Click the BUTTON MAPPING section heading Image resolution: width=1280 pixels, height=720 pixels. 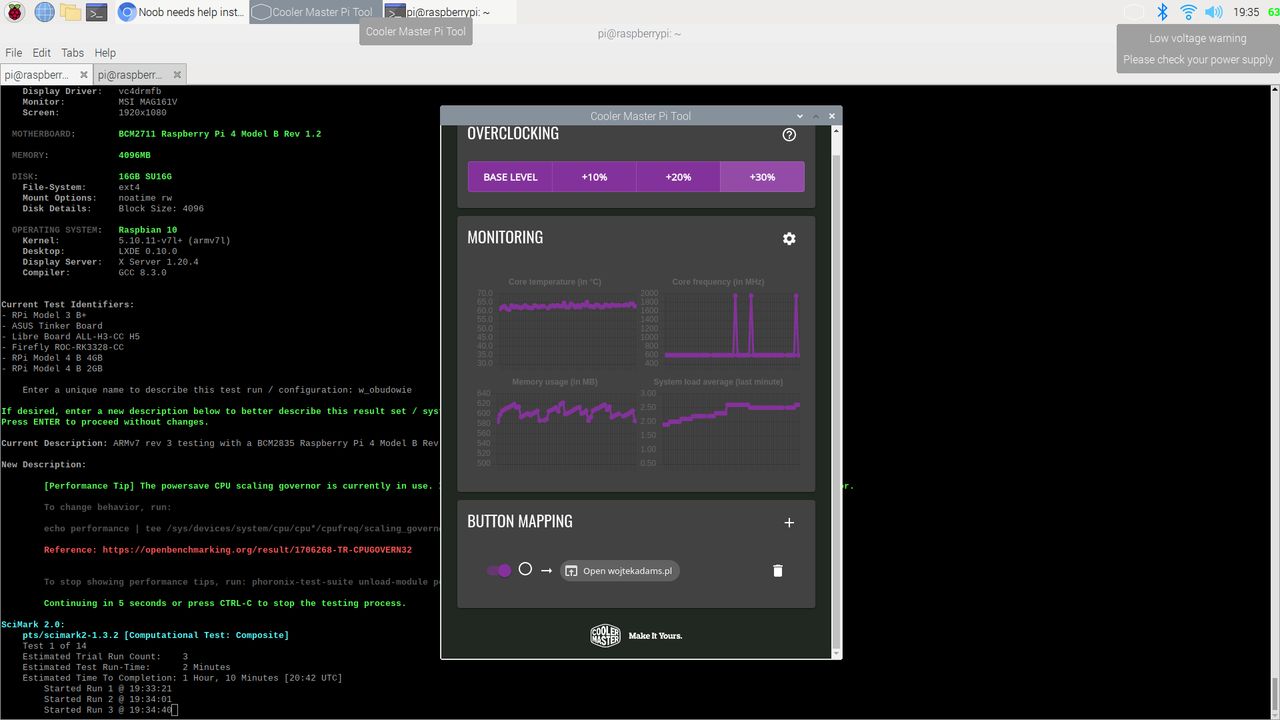(520, 522)
